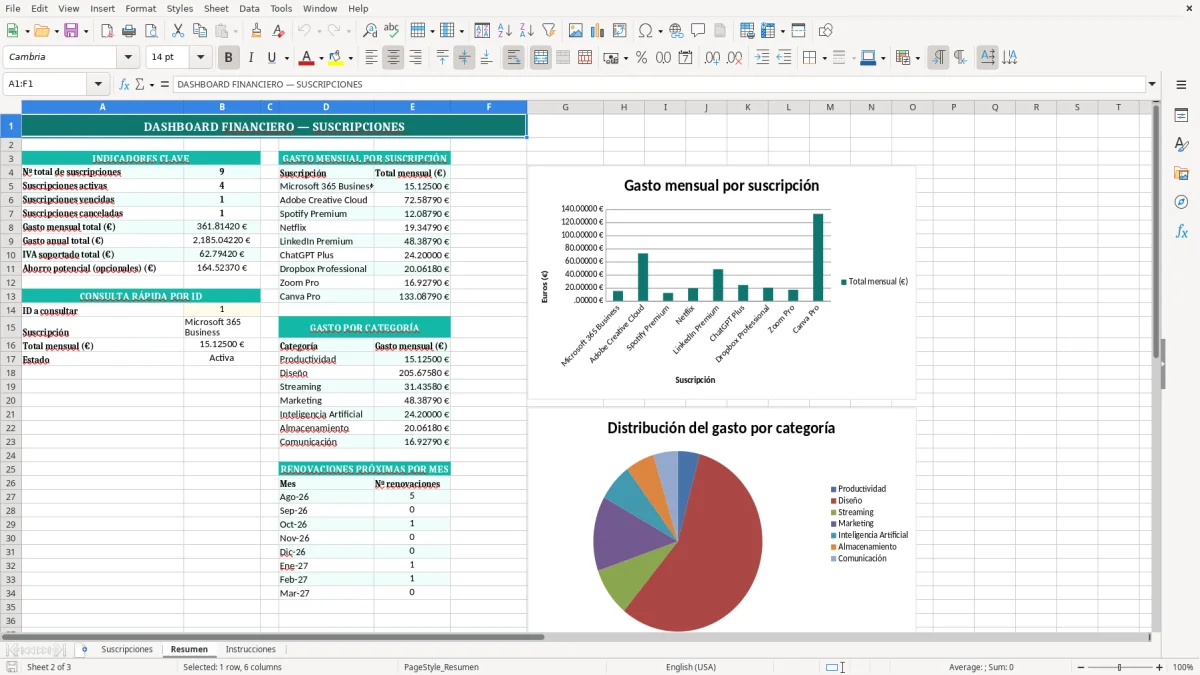This screenshot has height=675, width=1200.
Task: Click the PageStyle_Resumen status field
Action: [x=441, y=667]
